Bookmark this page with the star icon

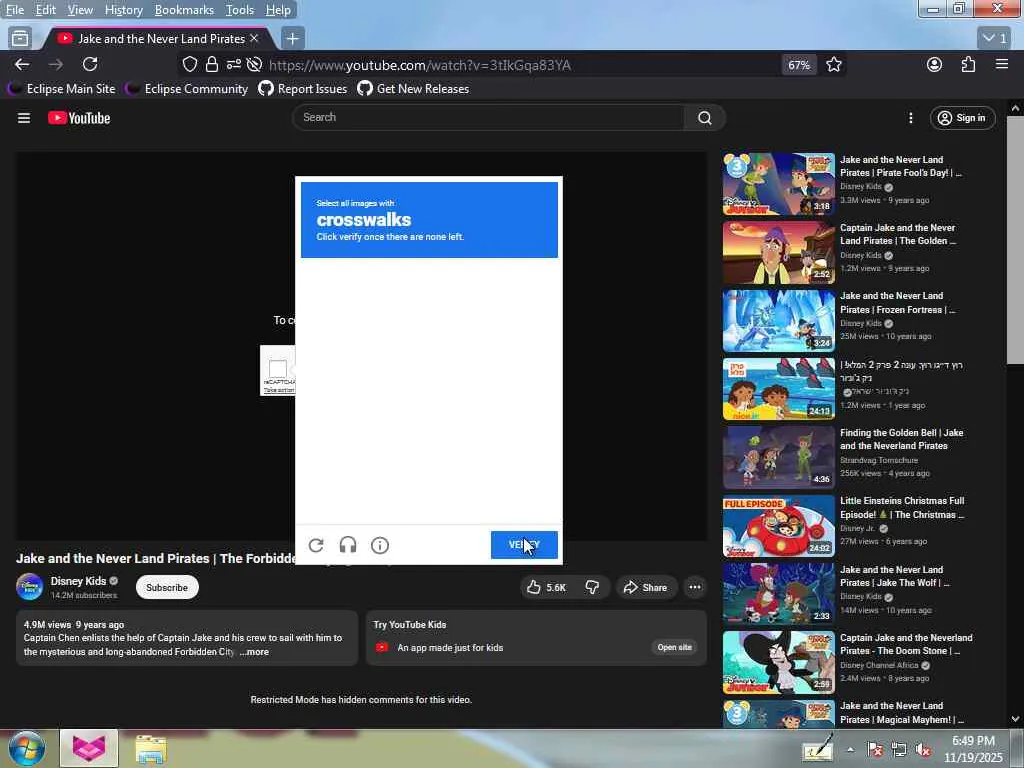coord(833,64)
